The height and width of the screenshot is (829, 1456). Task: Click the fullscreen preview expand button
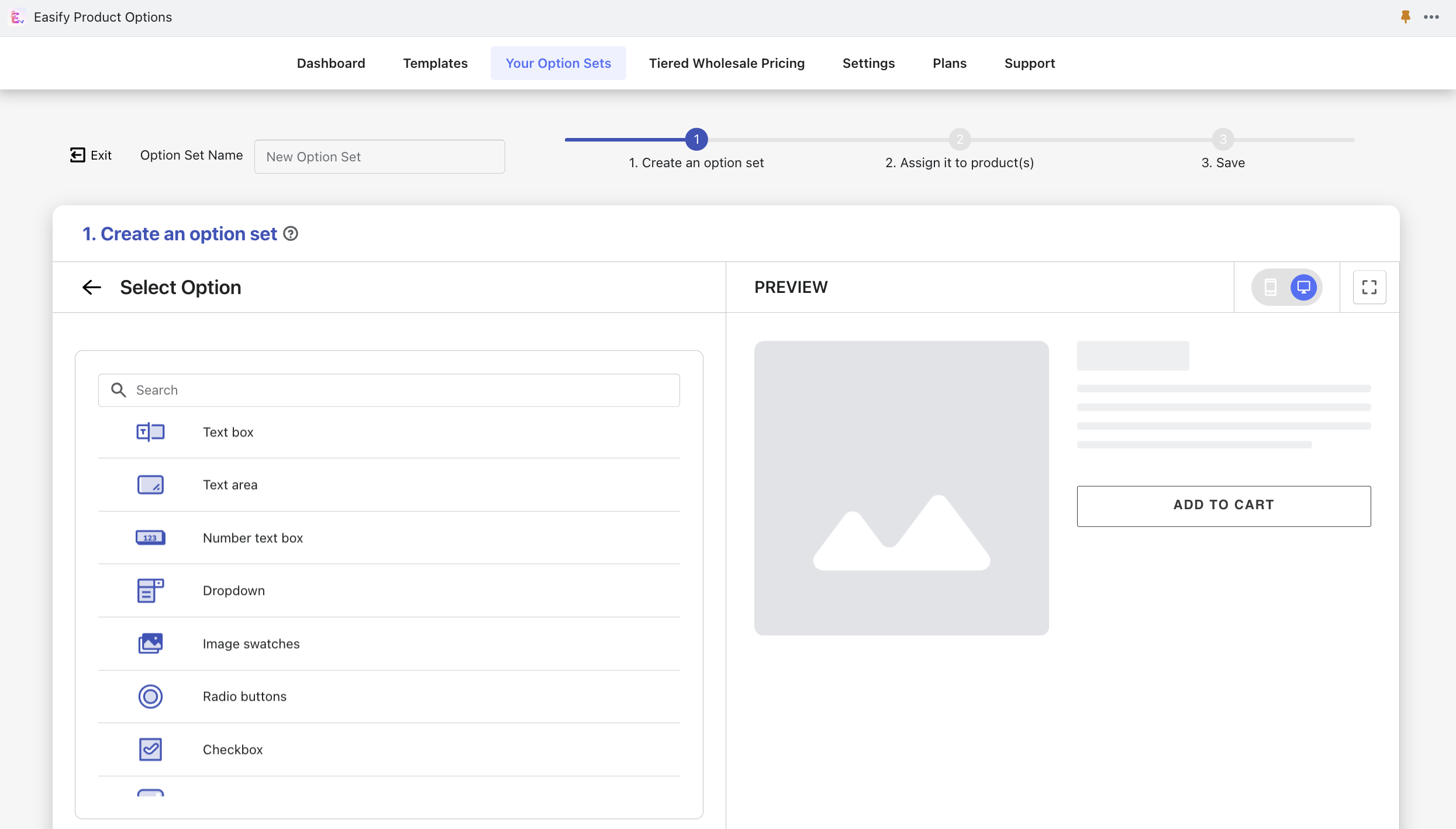tap(1370, 287)
